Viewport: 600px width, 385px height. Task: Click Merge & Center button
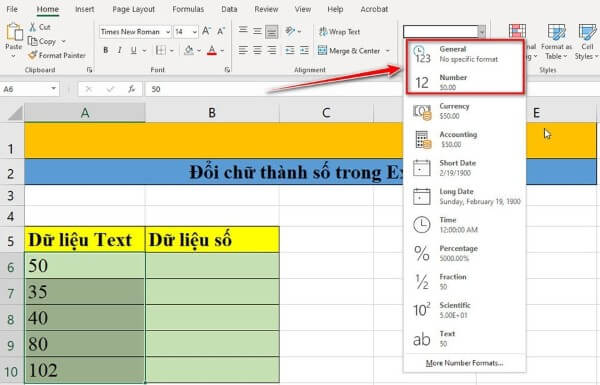tap(349, 51)
